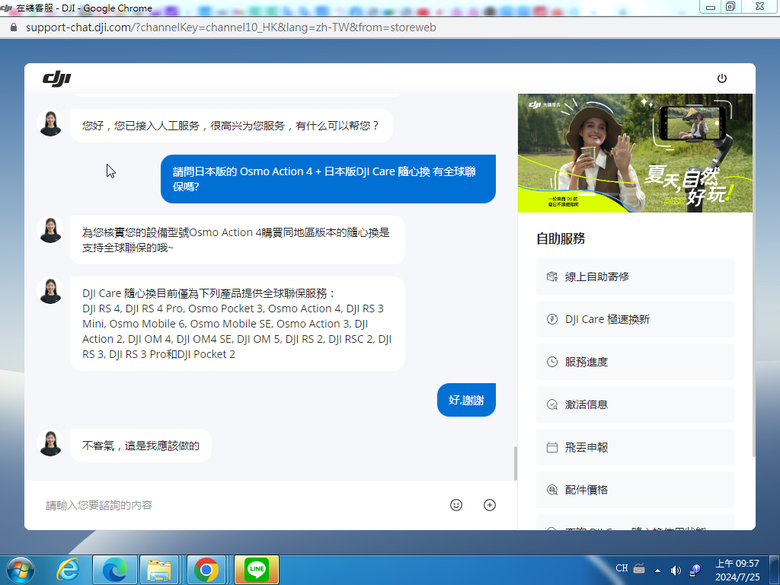
Task: Click the chat conversation scrollbar thumb
Action: [515, 463]
